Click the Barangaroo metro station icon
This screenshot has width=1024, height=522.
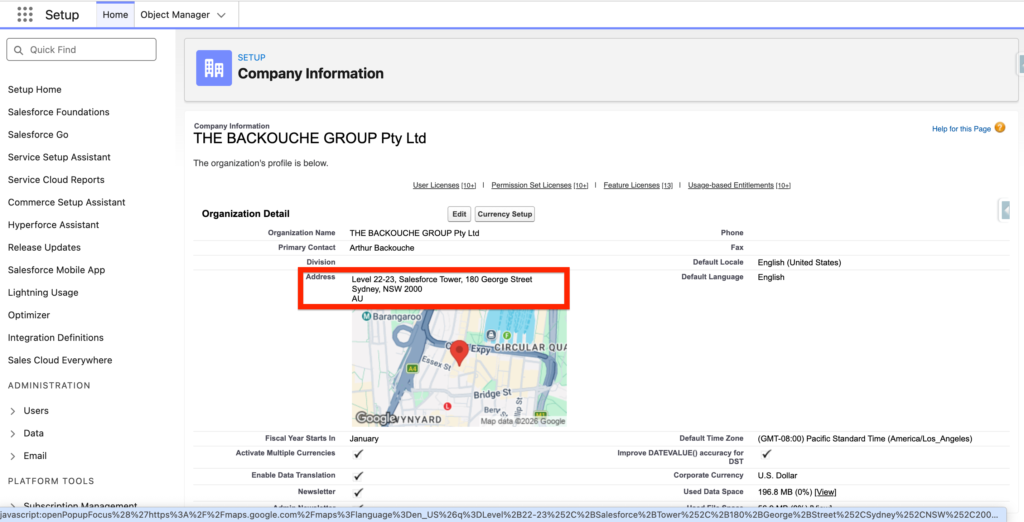367,317
